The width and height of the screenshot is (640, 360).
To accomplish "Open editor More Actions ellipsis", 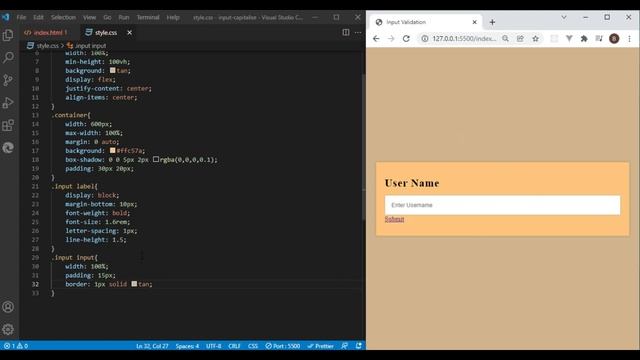I will pyautogui.click(x=358, y=32).
